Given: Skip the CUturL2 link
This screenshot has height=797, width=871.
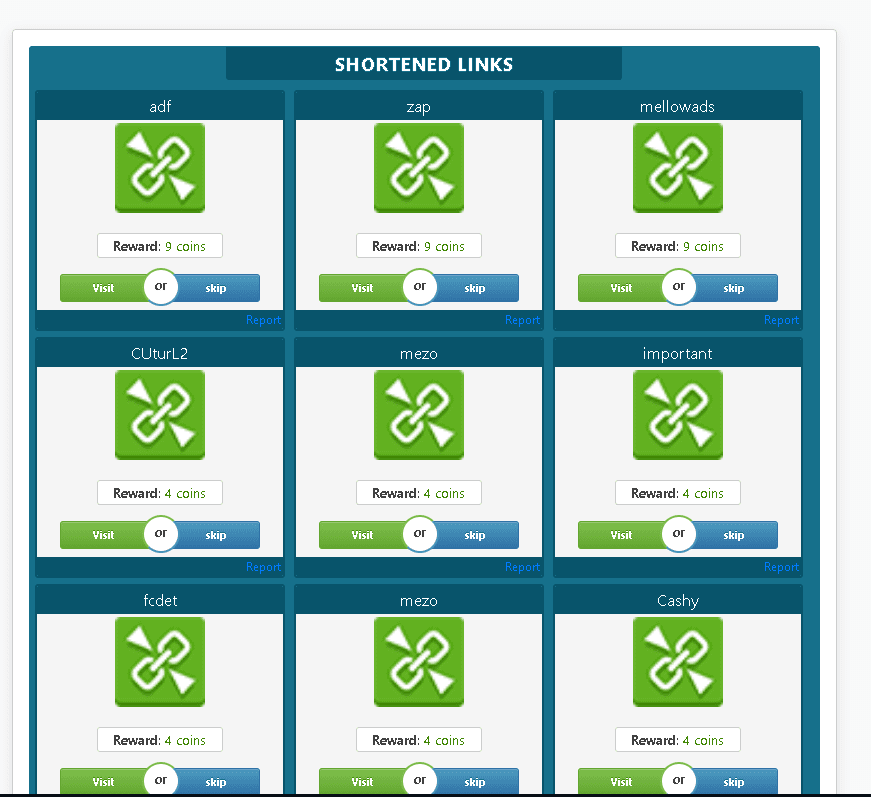Looking at the screenshot, I should point(217,535).
